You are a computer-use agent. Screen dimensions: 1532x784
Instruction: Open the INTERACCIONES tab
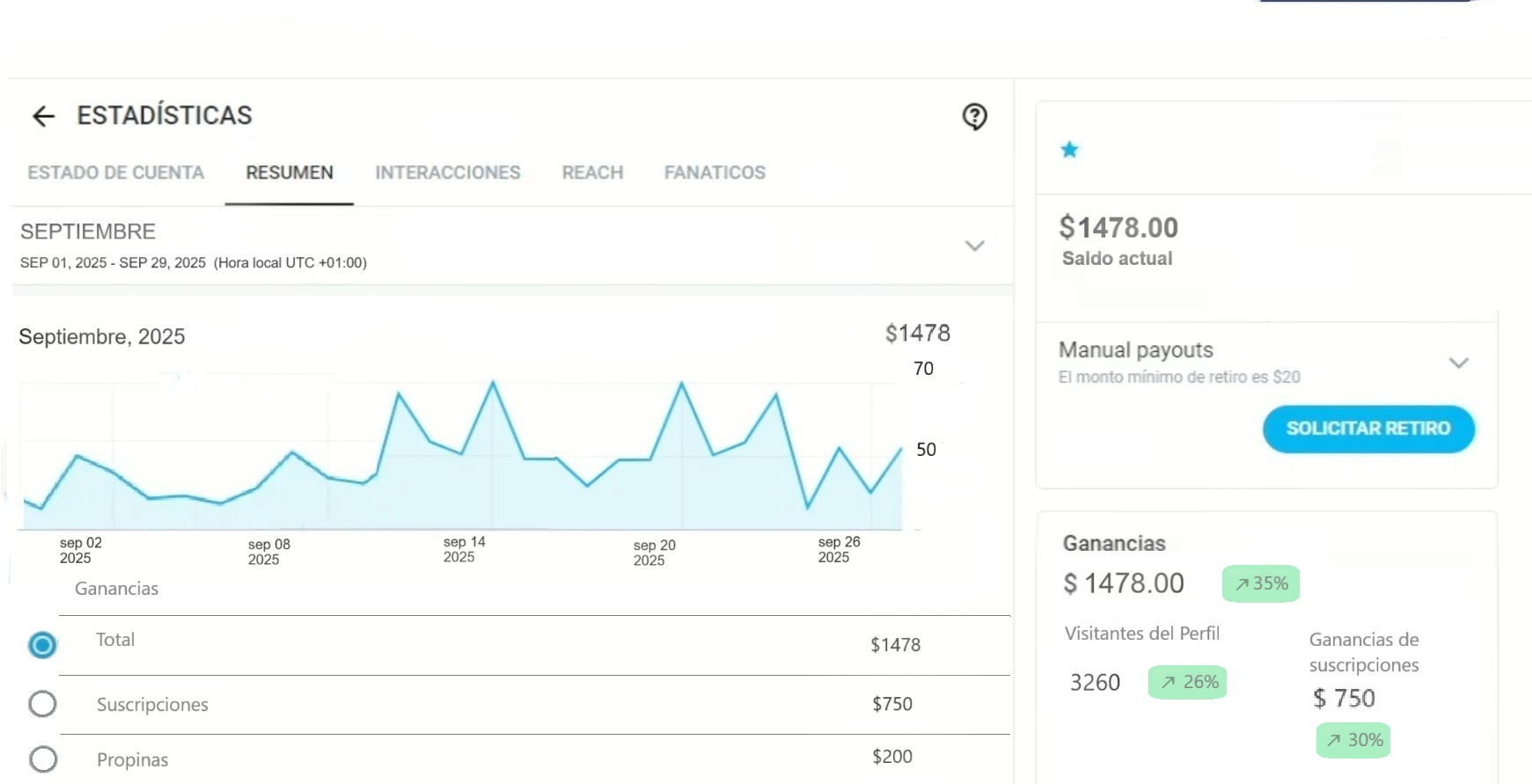(447, 172)
